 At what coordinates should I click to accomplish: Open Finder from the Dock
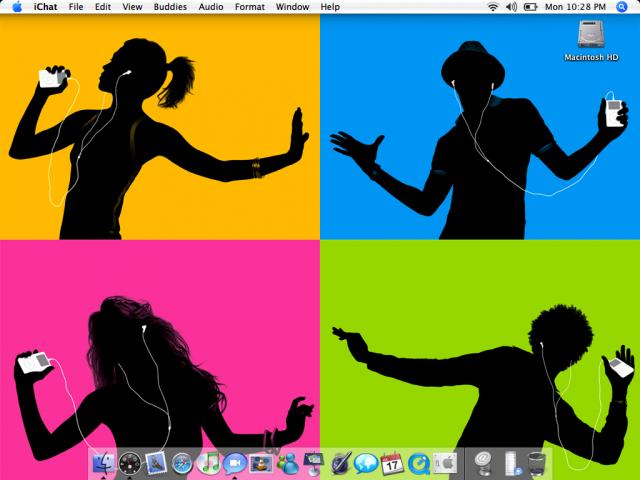[104, 463]
